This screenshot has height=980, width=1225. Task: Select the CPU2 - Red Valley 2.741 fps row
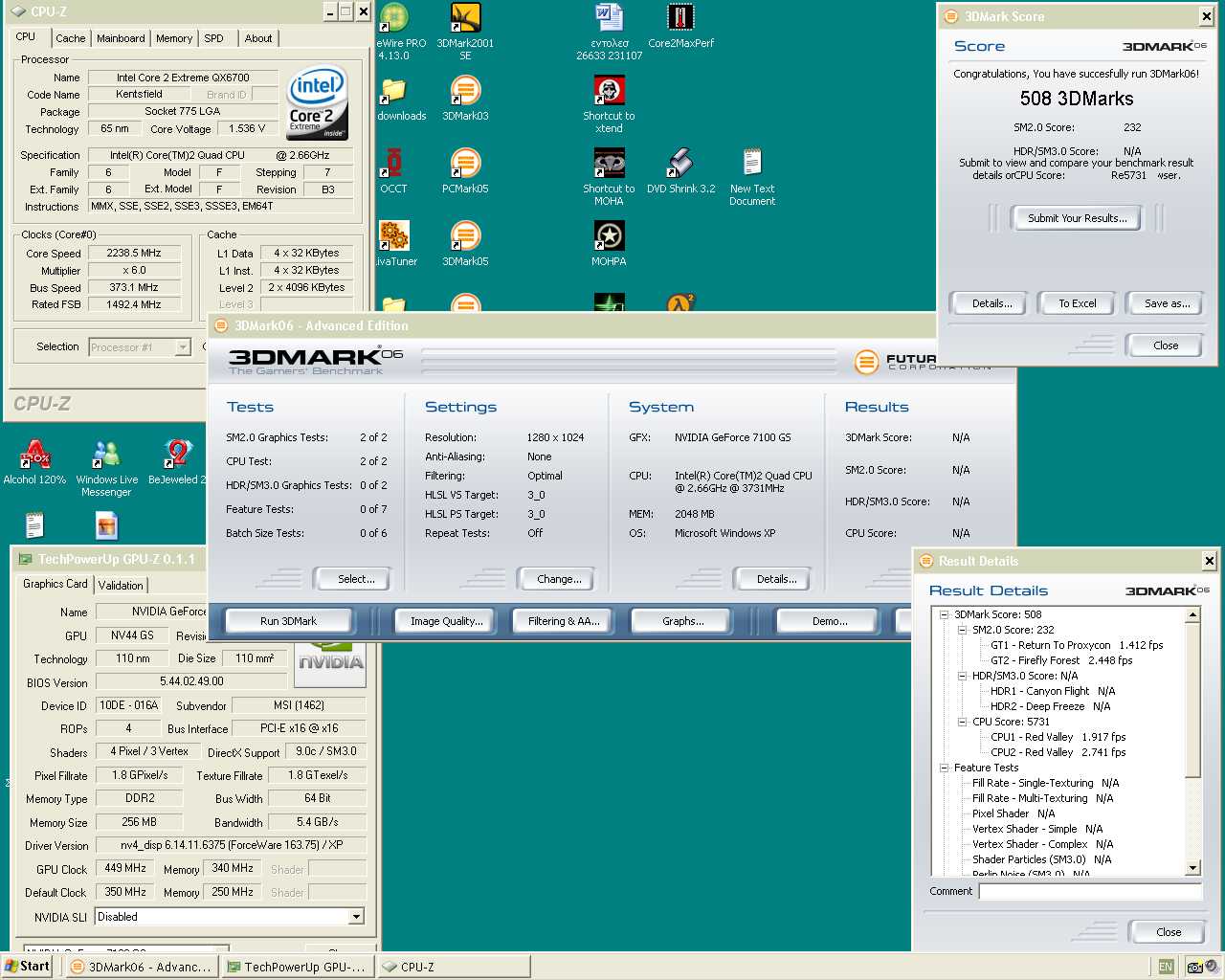(x=1058, y=752)
